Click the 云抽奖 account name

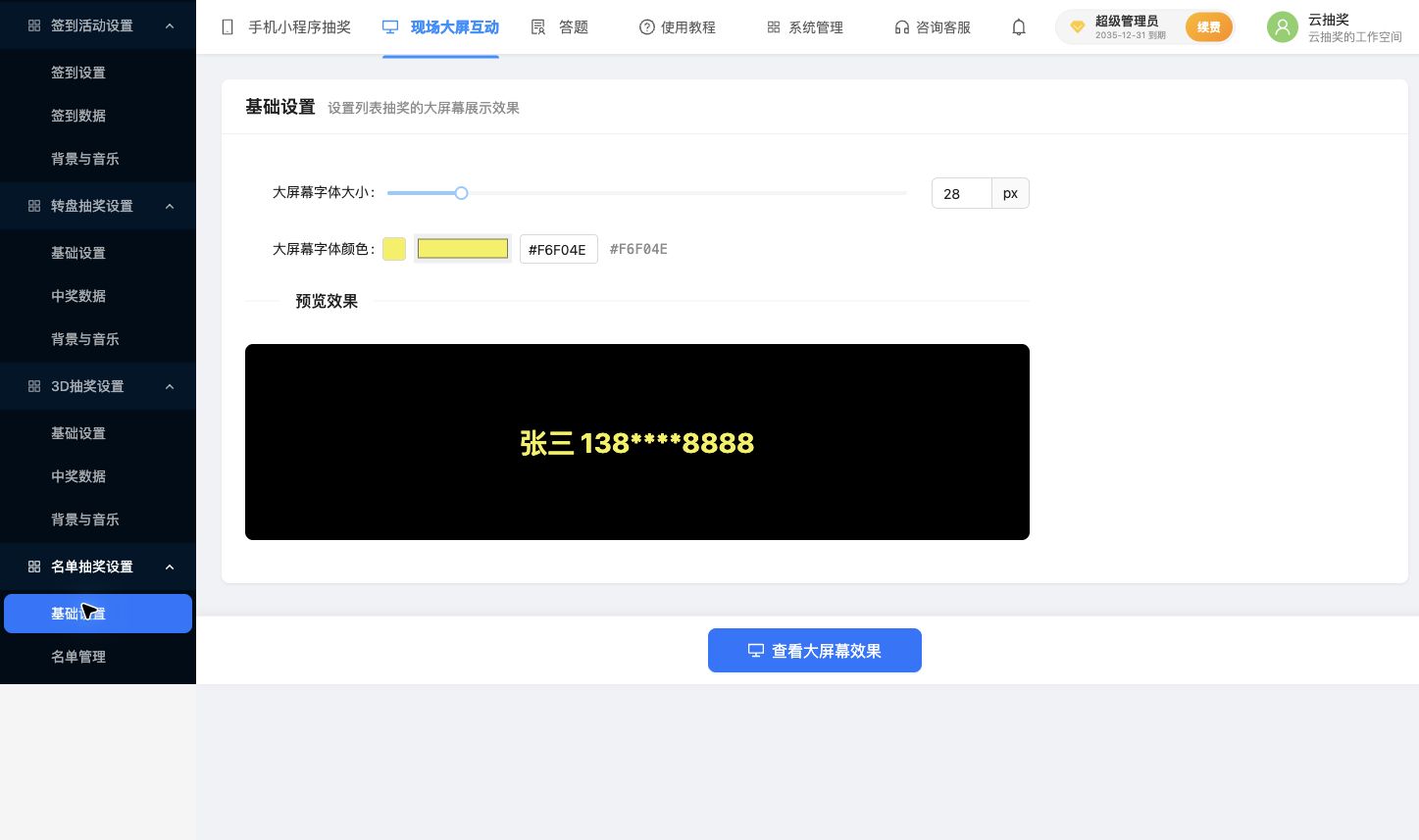point(1329,20)
